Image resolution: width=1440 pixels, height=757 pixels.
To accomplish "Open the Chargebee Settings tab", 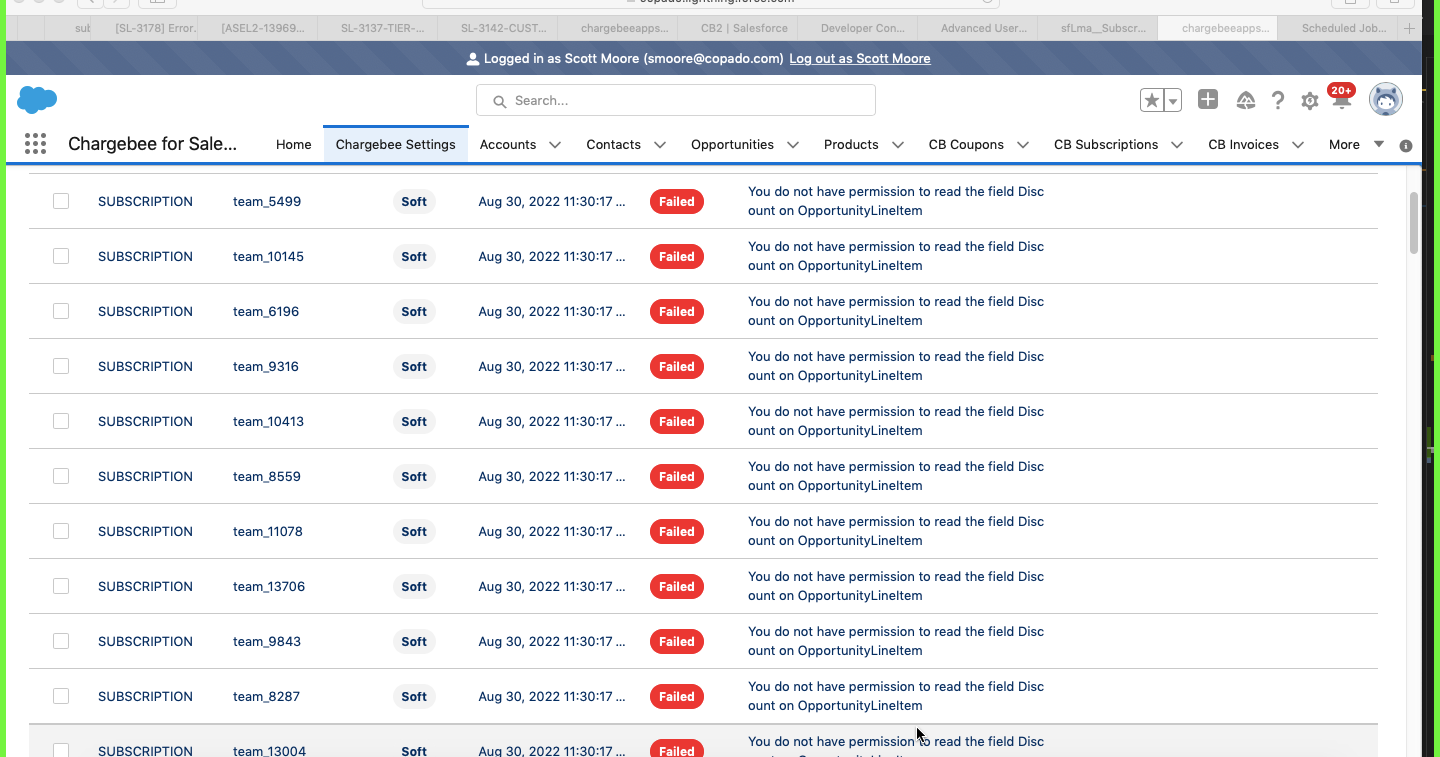I will click(395, 144).
